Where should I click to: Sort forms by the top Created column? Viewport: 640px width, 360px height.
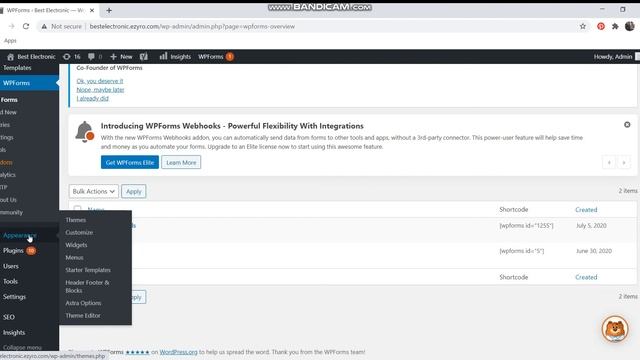[586, 209]
